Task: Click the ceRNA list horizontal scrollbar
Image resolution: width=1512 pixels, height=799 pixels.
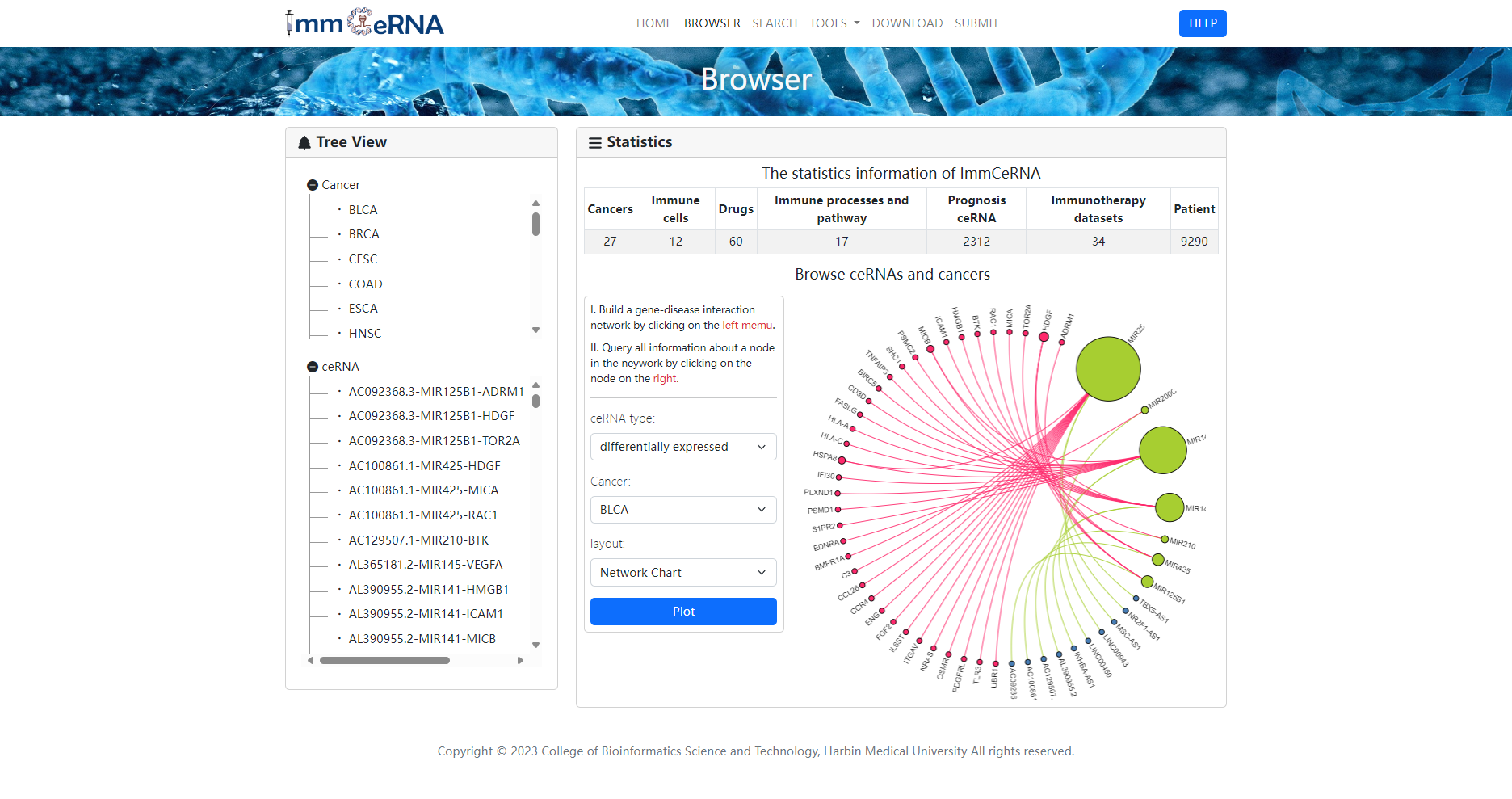Action: [x=384, y=661]
